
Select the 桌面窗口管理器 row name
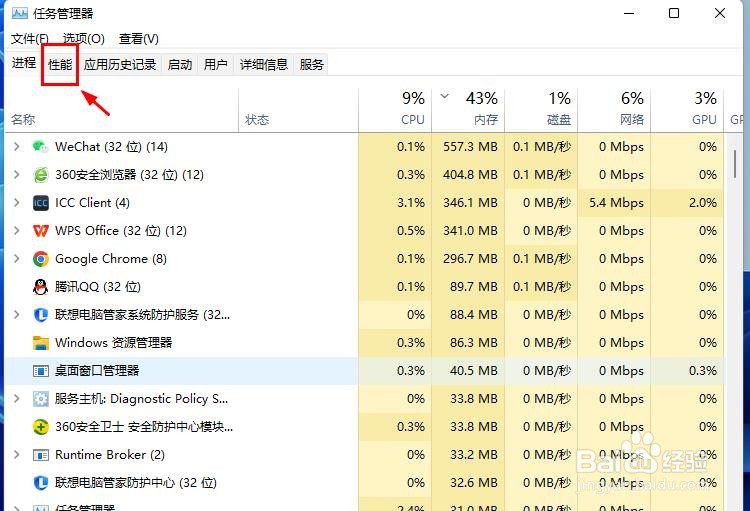[x=97, y=371]
